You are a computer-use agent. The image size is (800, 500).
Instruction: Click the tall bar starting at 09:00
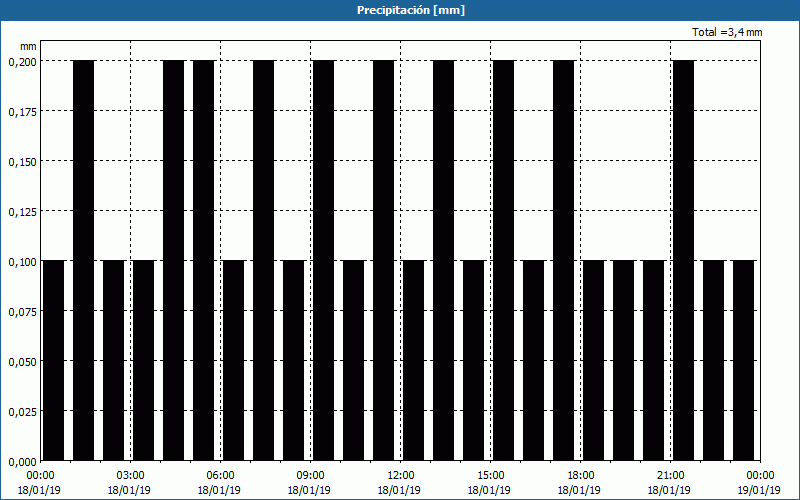click(x=323, y=260)
